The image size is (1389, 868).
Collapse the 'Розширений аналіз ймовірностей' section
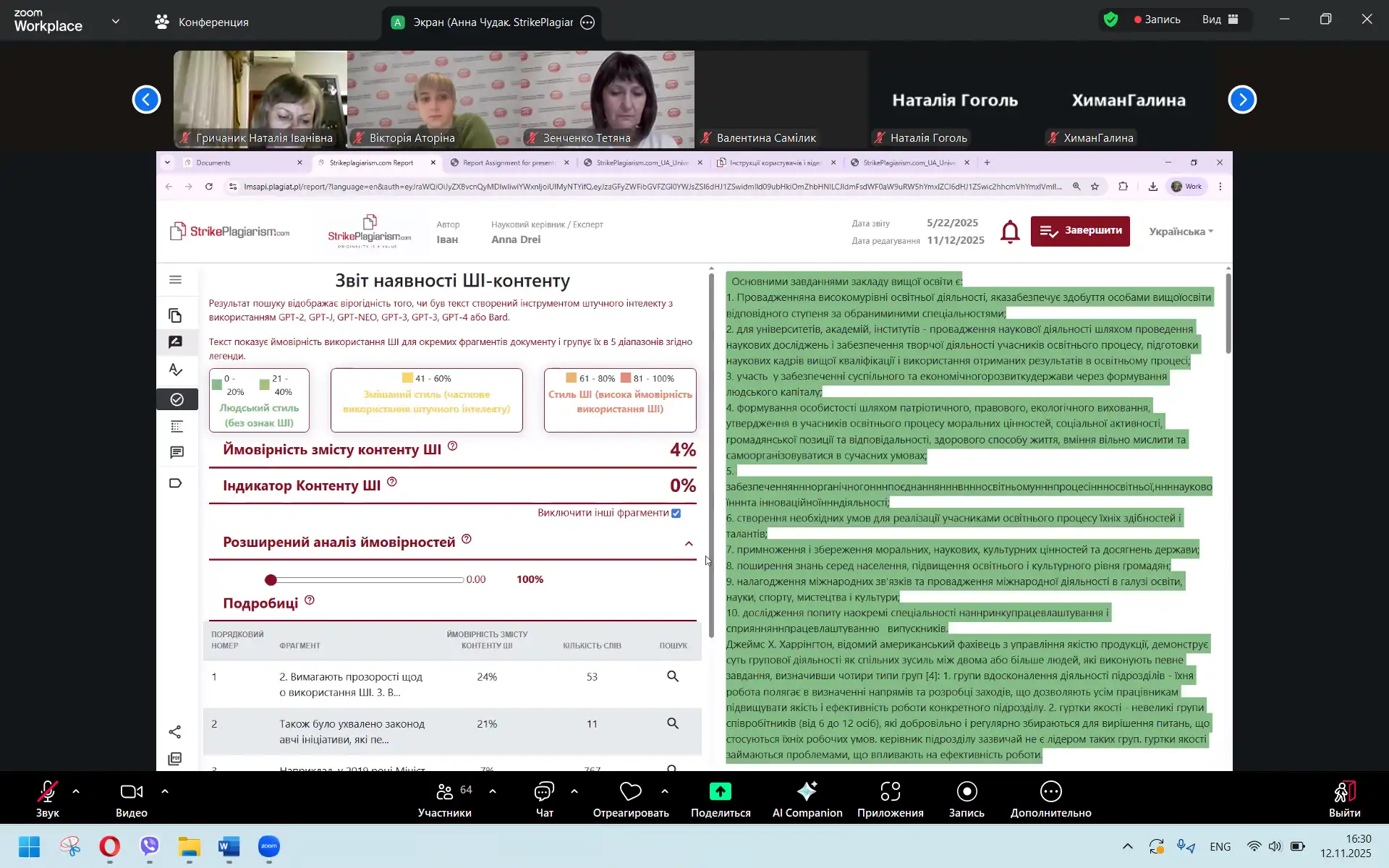689,543
